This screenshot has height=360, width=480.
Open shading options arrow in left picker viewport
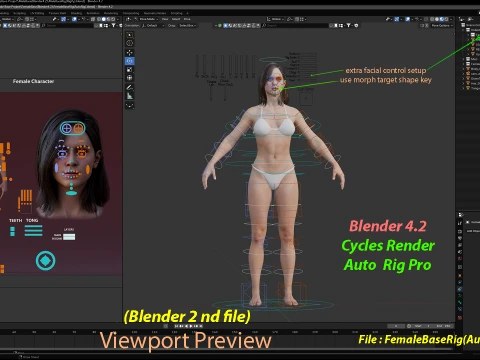(x=118, y=19)
